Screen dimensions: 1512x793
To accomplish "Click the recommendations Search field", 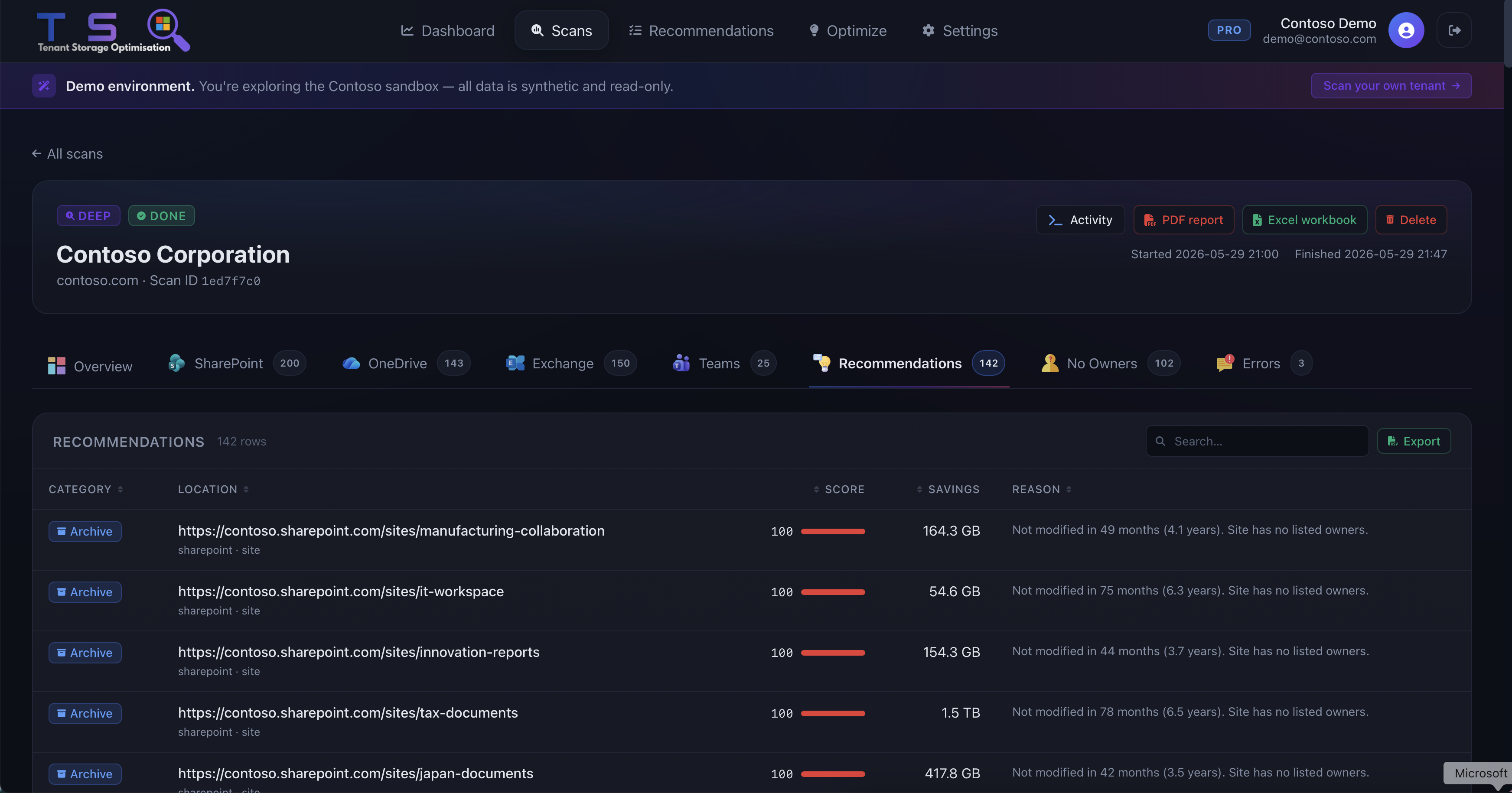I will (x=1257, y=441).
